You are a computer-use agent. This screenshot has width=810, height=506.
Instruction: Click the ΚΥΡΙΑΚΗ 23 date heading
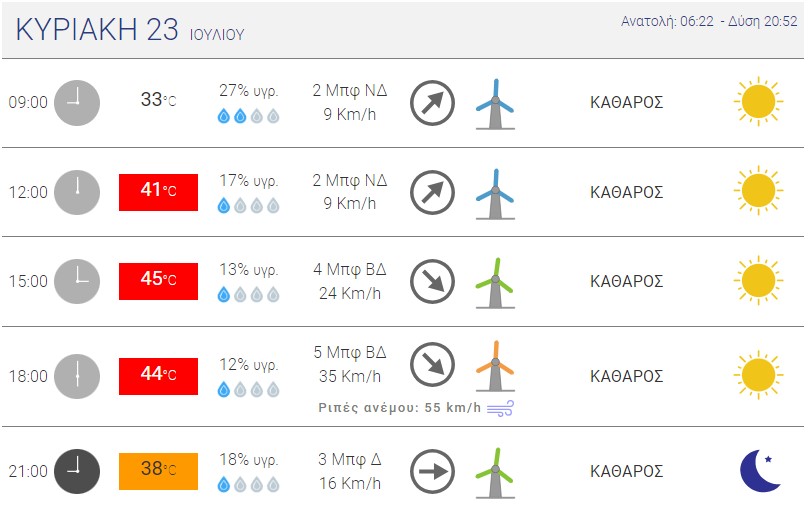[97, 29]
